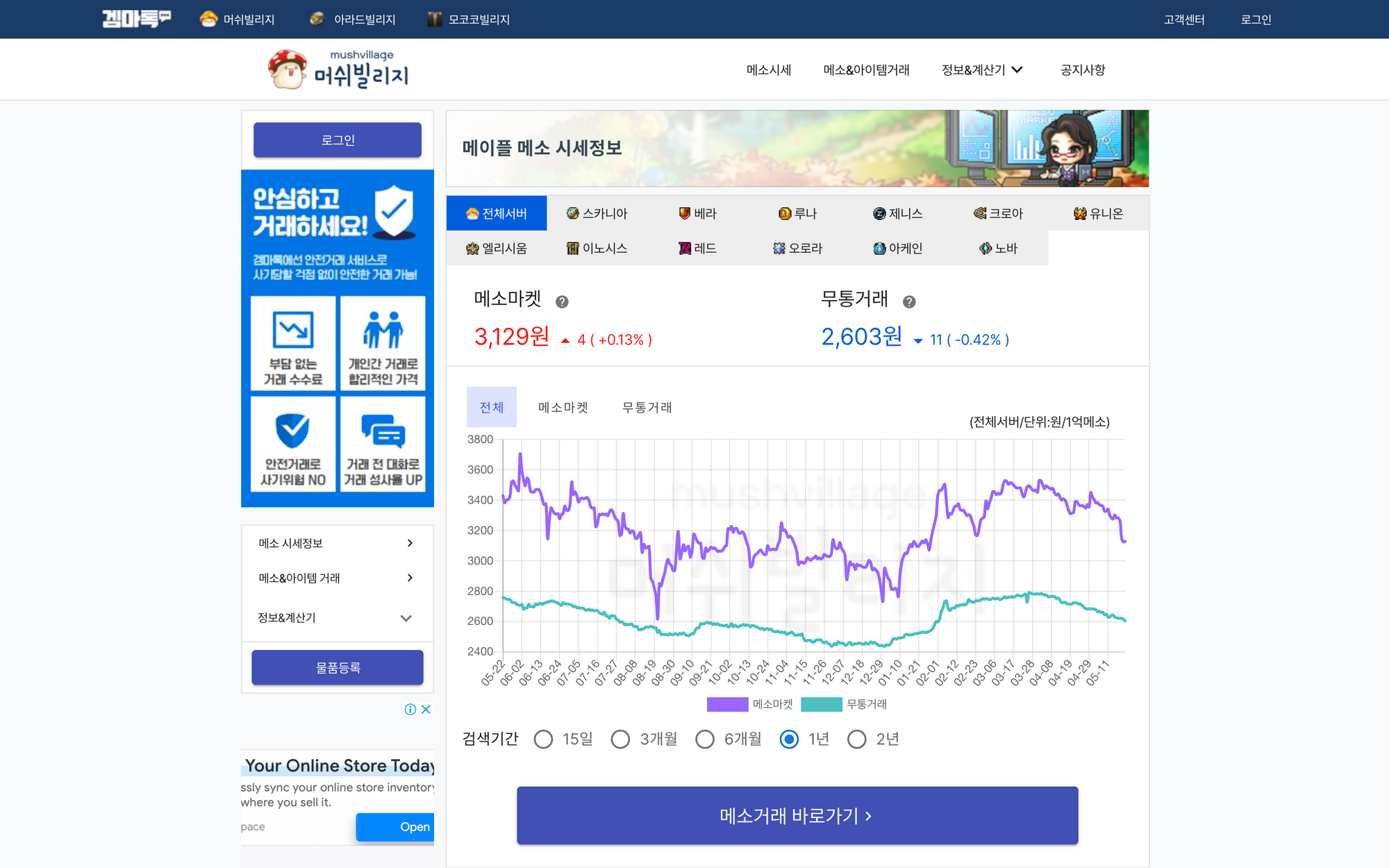
Task: Click the 메소마켓 help question mark icon
Action: click(562, 301)
